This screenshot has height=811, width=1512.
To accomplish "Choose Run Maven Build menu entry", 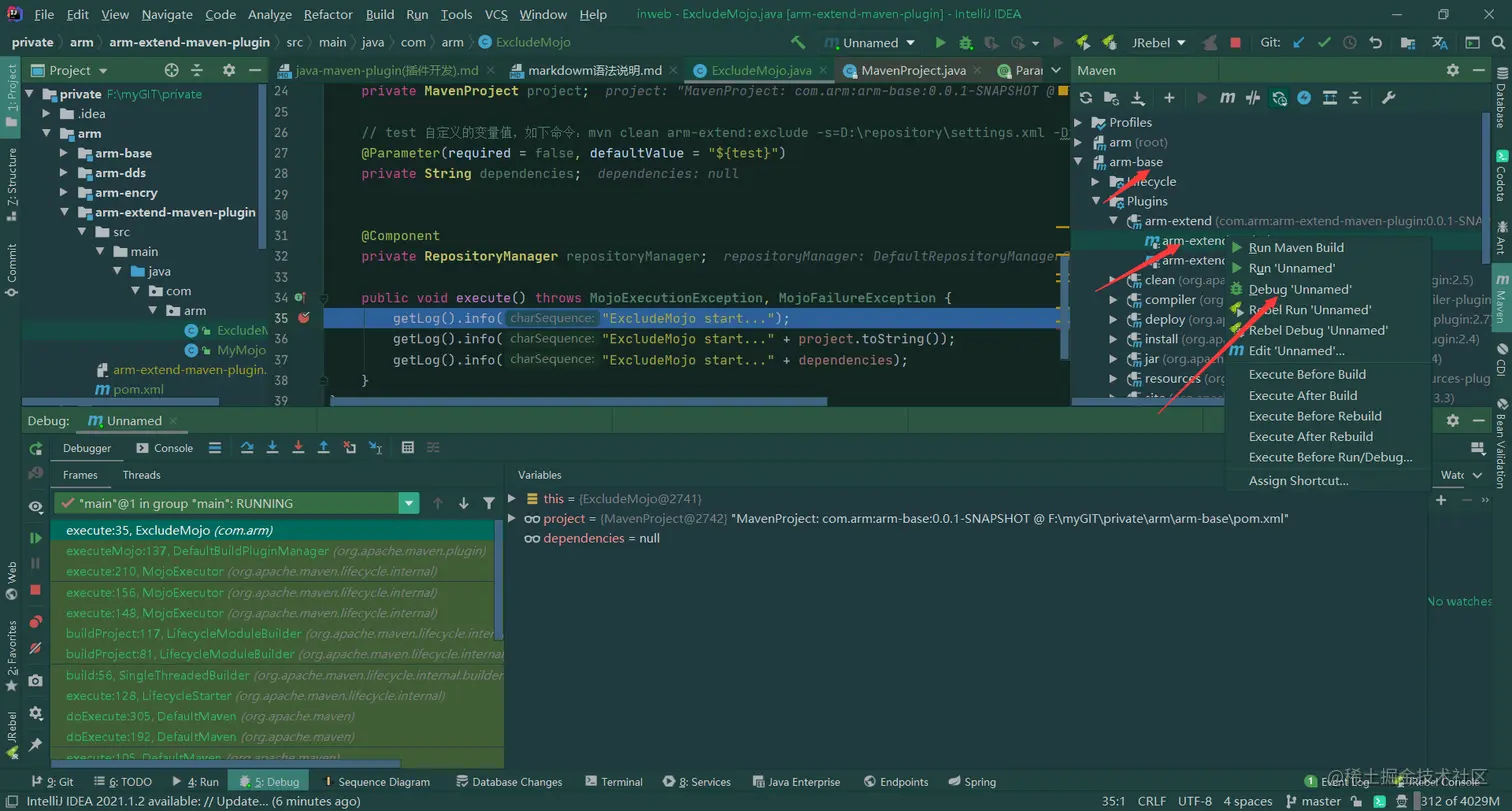I will click(1328, 247).
